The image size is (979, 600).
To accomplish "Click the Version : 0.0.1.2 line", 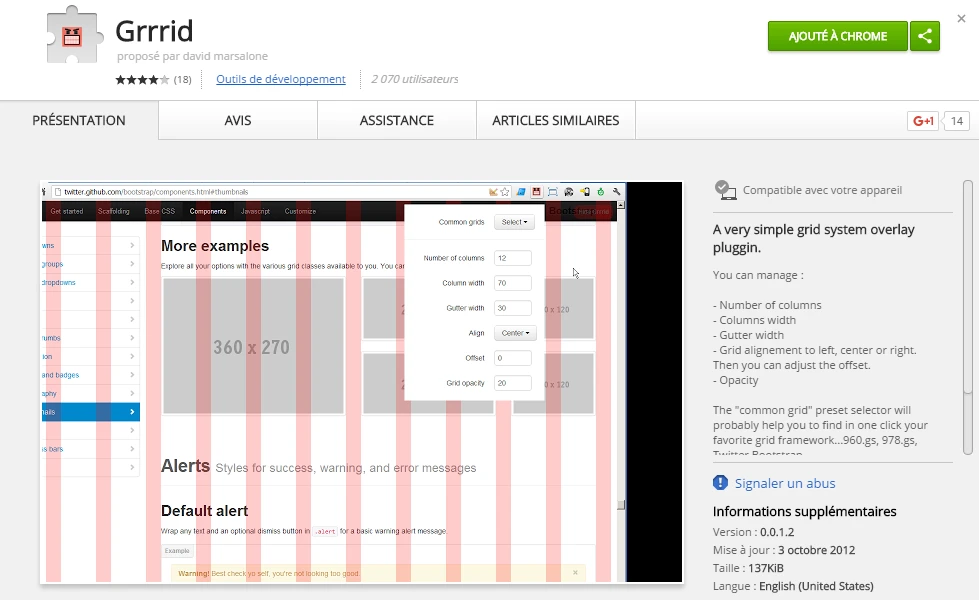I will [x=754, y=532].
